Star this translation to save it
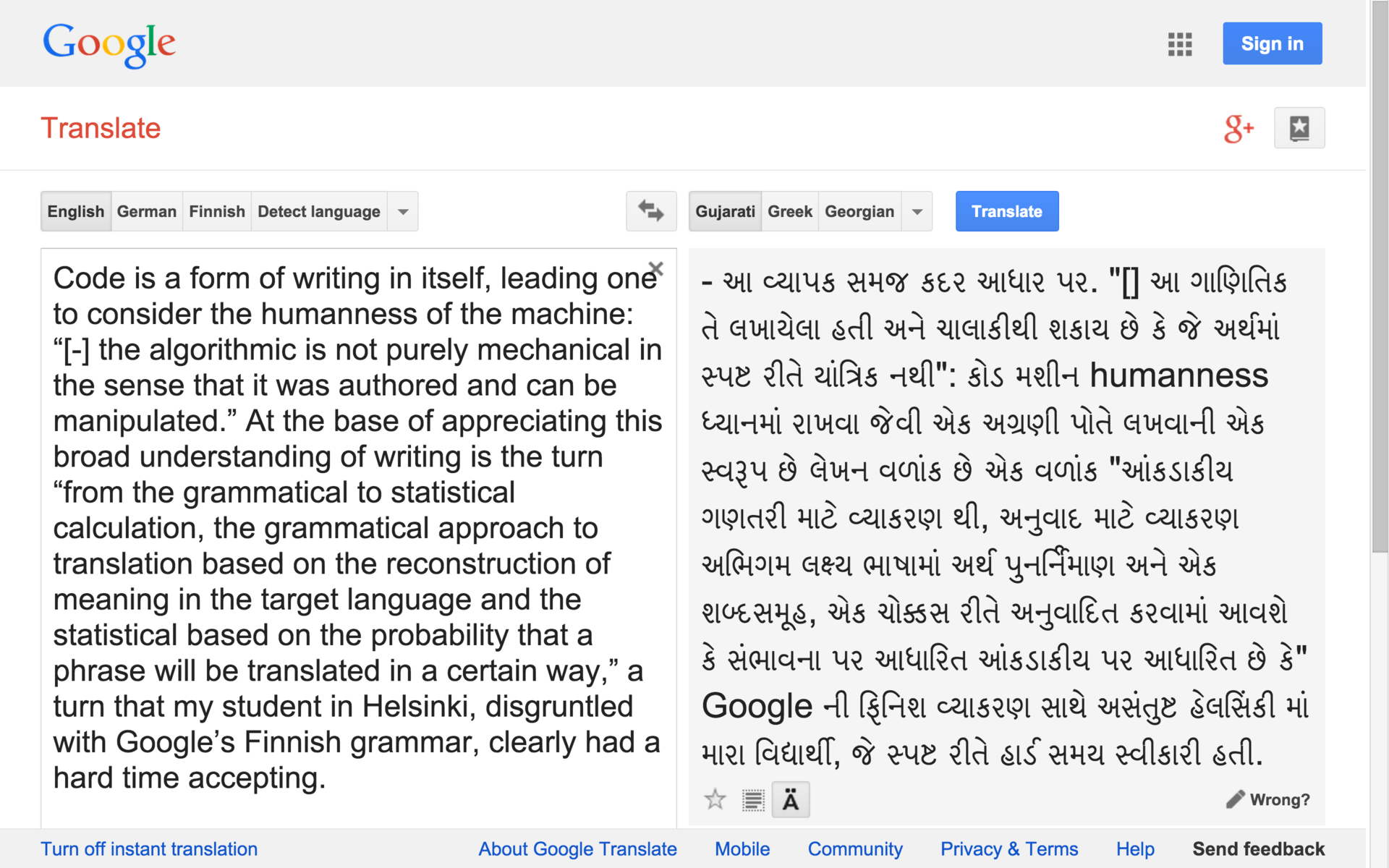The height and width of the screenshot is (868, 1389). point(715,799)
